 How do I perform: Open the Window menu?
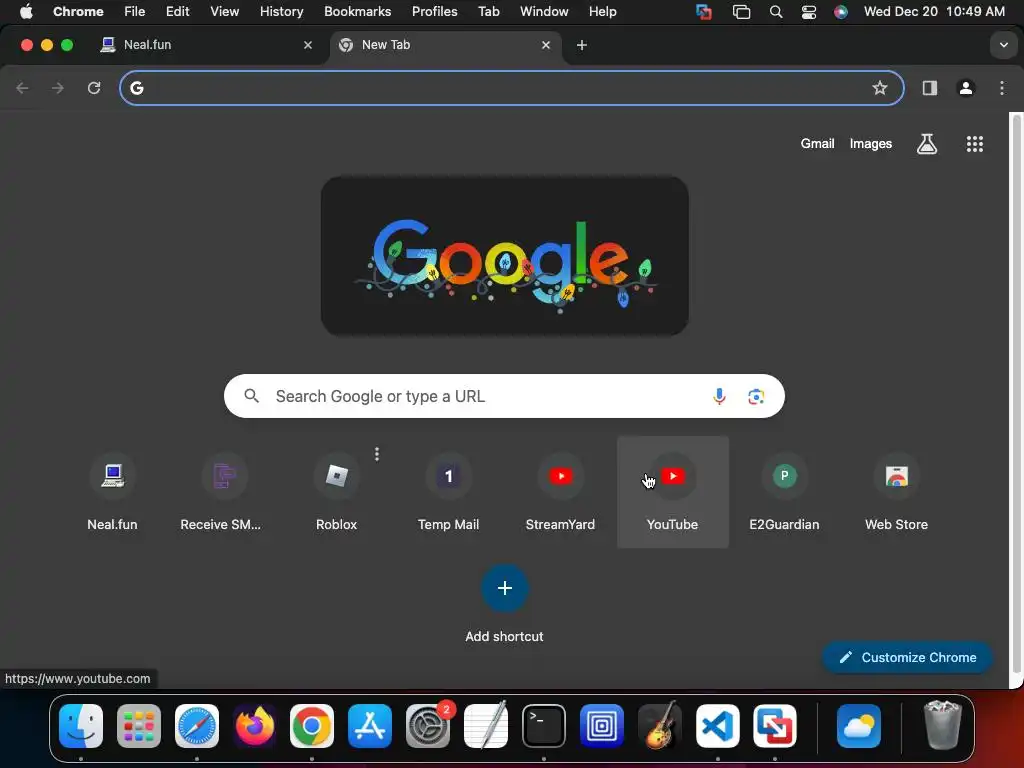(x=544, y=12)
